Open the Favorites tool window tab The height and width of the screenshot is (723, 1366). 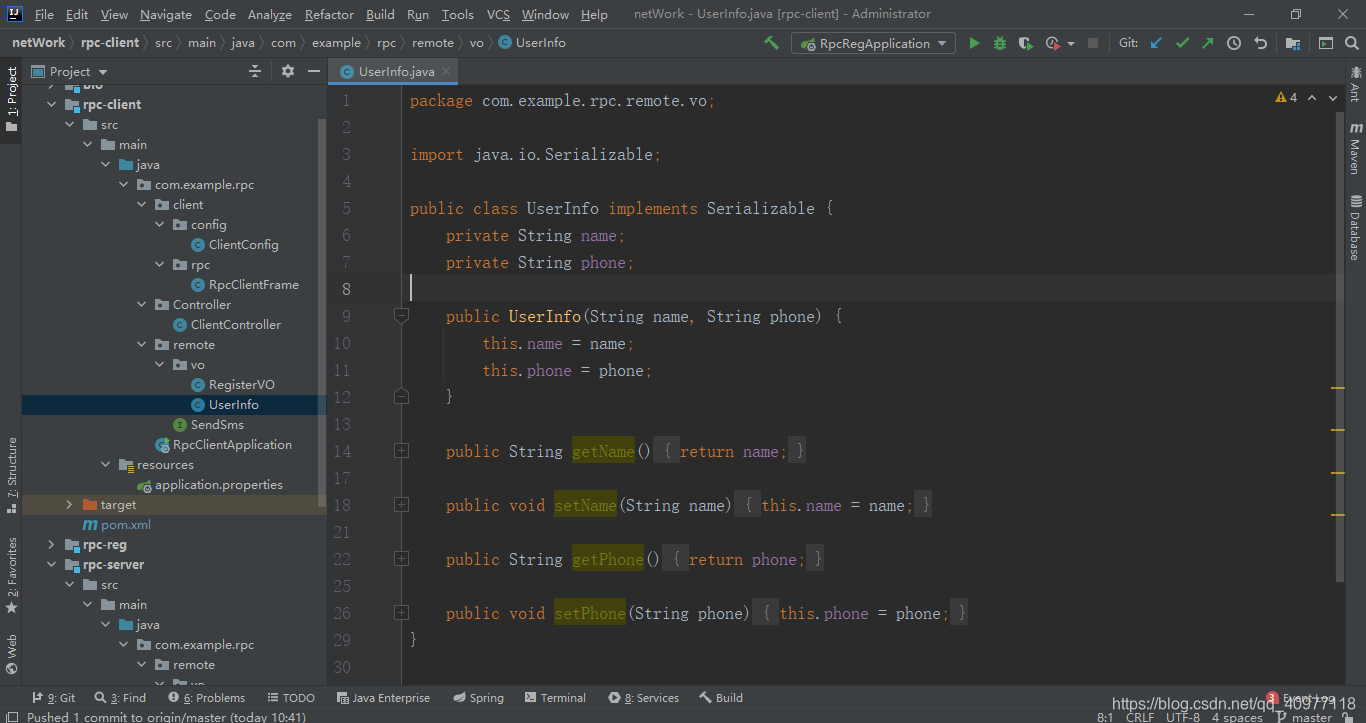[x=11, y=576]
